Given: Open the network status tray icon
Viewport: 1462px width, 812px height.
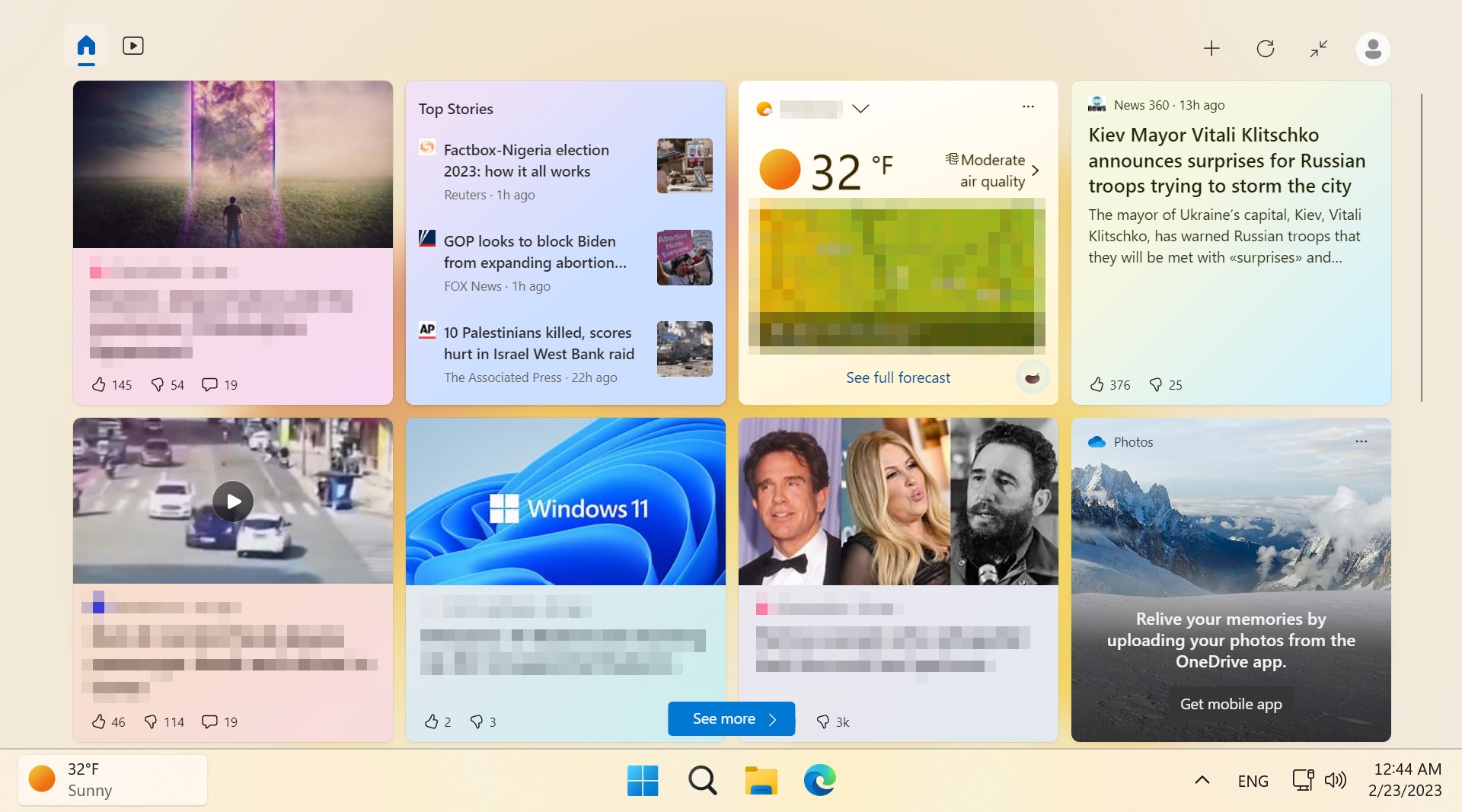Looking at the screenshot, I should tap(1303, 780).
